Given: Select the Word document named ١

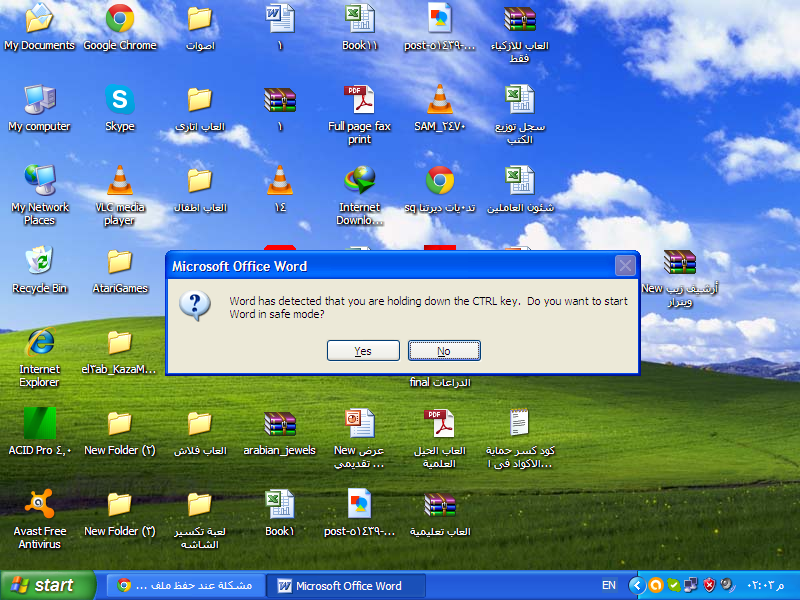Looking at the screenshot, I should [280, 27].
